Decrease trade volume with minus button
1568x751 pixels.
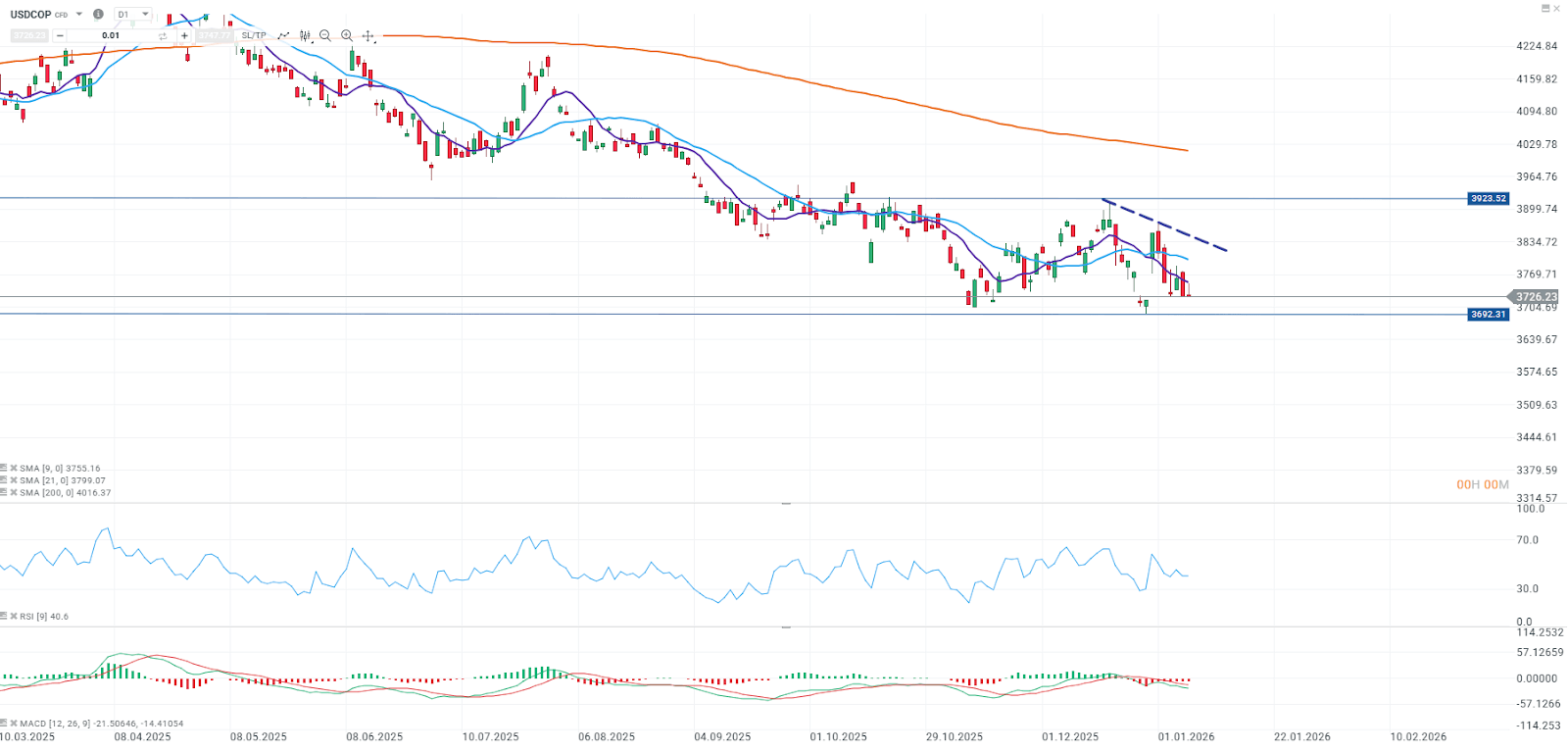[60, 35]
